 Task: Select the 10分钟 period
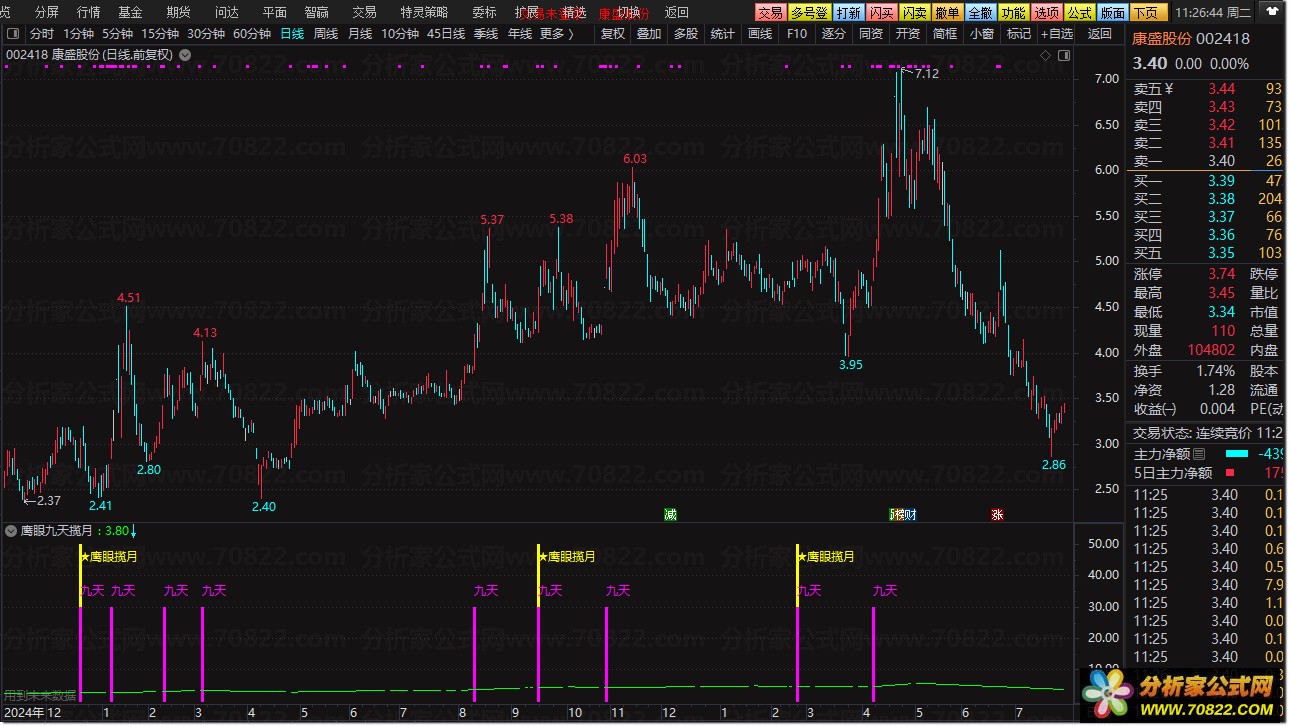click(x=400, y=33)
